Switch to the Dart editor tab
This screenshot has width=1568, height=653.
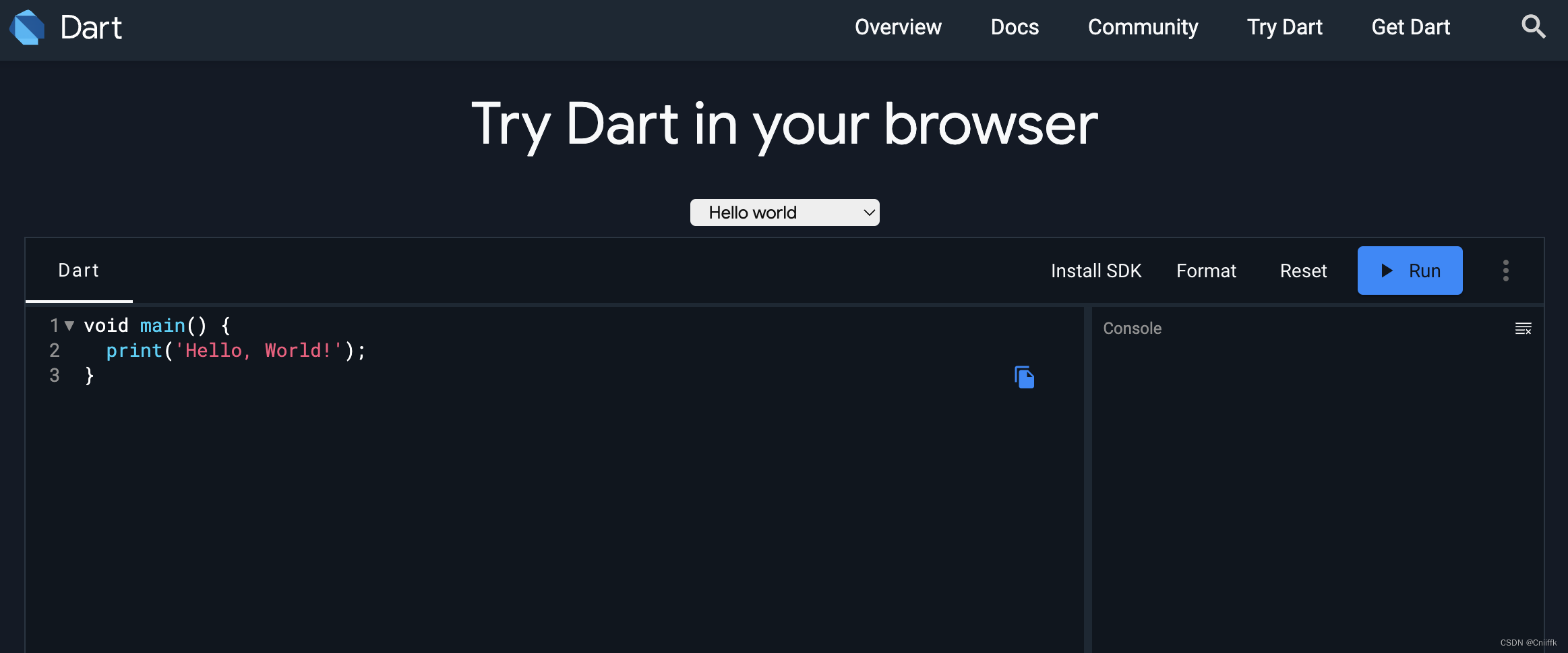tap(79, 271)
